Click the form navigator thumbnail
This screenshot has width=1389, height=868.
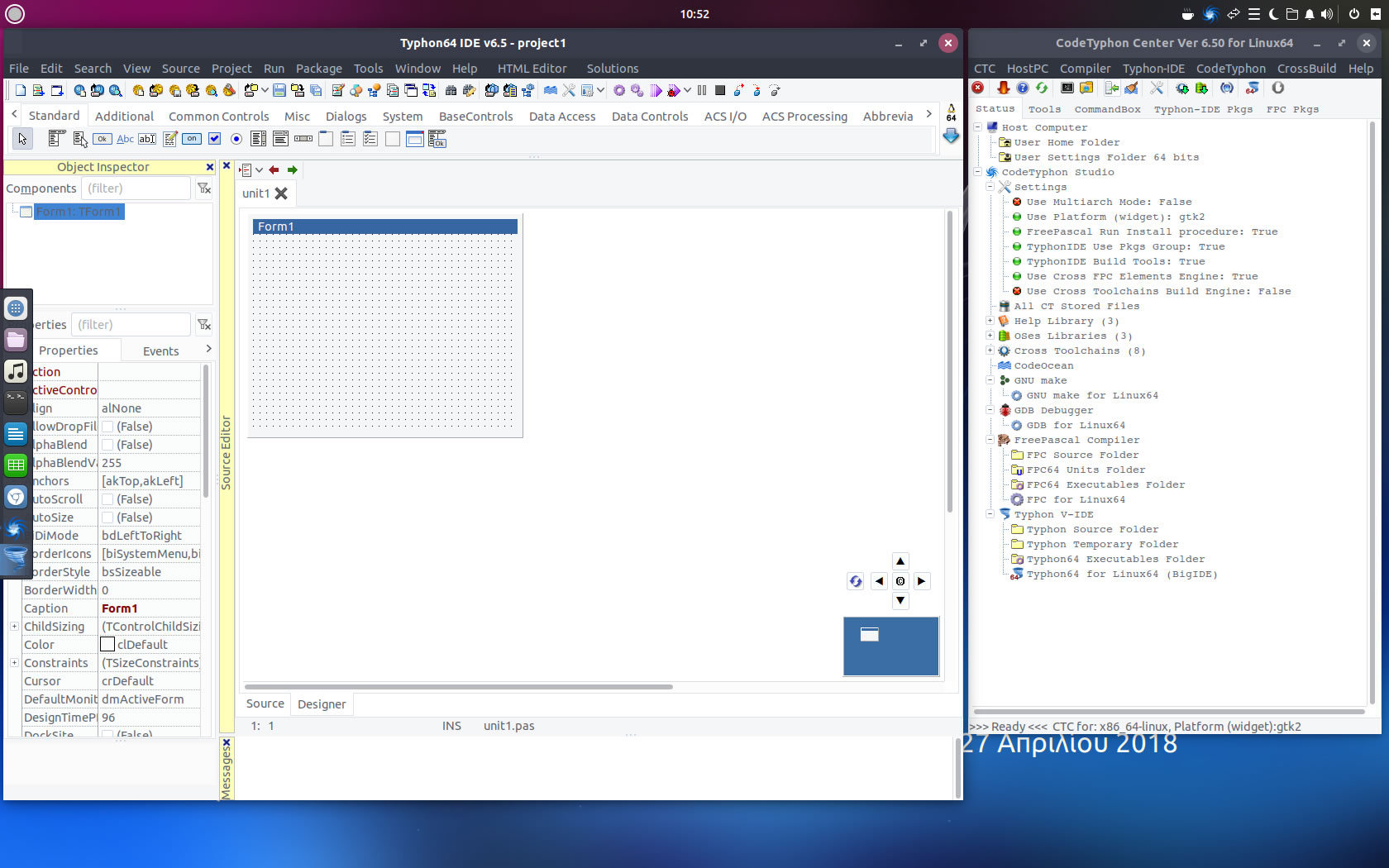point(890,646)
